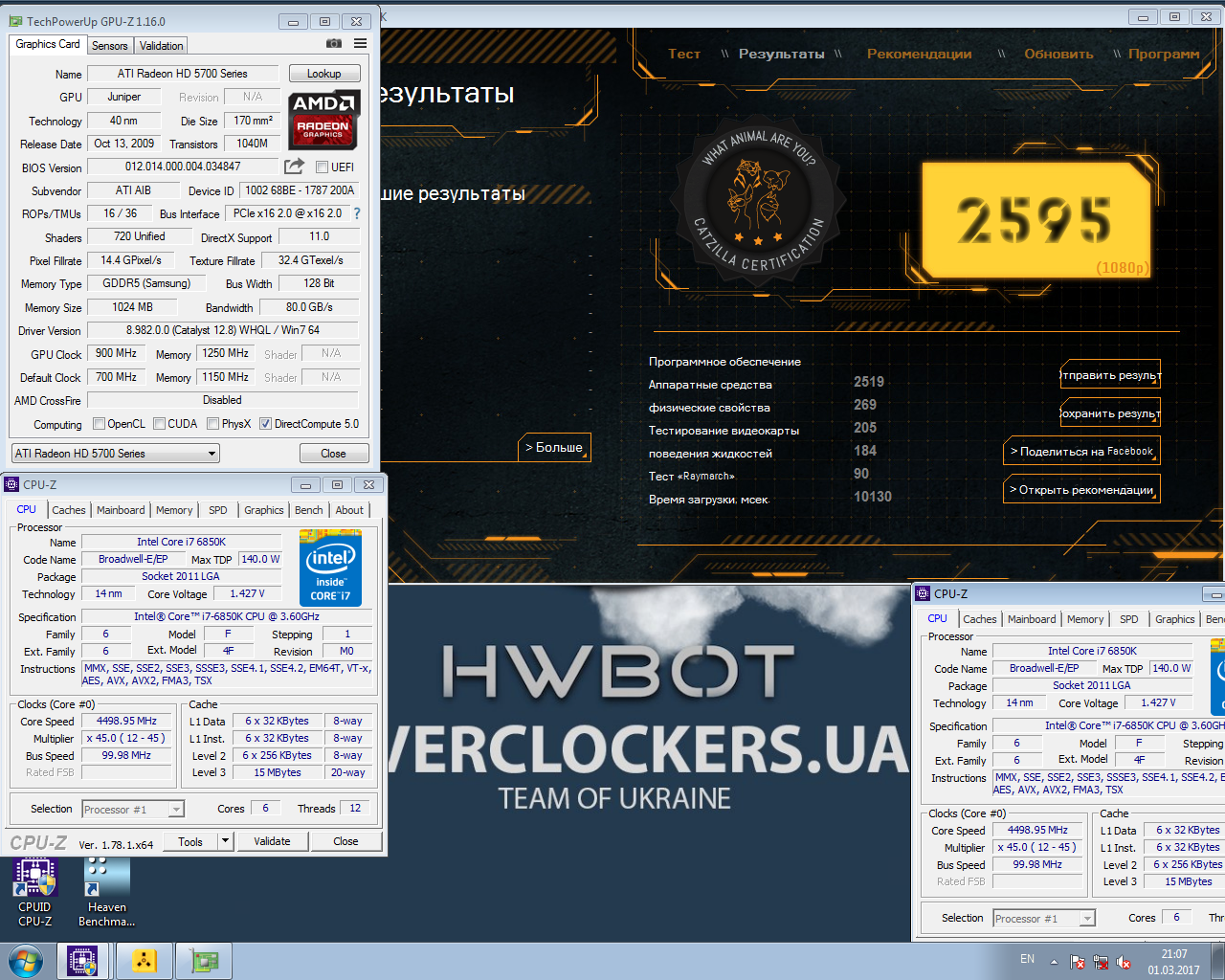Toggle the CUDA checkbox
This screenshot has width=1225, height=980.
tap(159, 424)
